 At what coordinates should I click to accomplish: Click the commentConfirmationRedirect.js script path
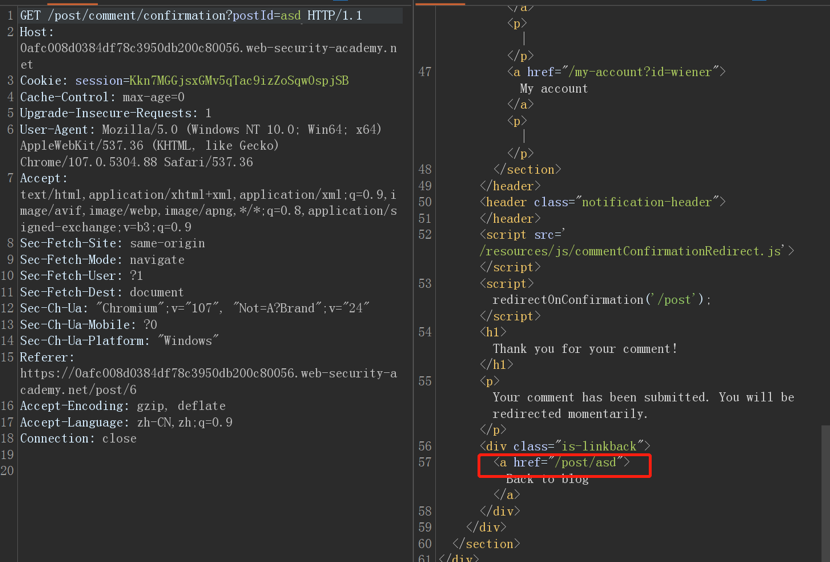[630, 251]
